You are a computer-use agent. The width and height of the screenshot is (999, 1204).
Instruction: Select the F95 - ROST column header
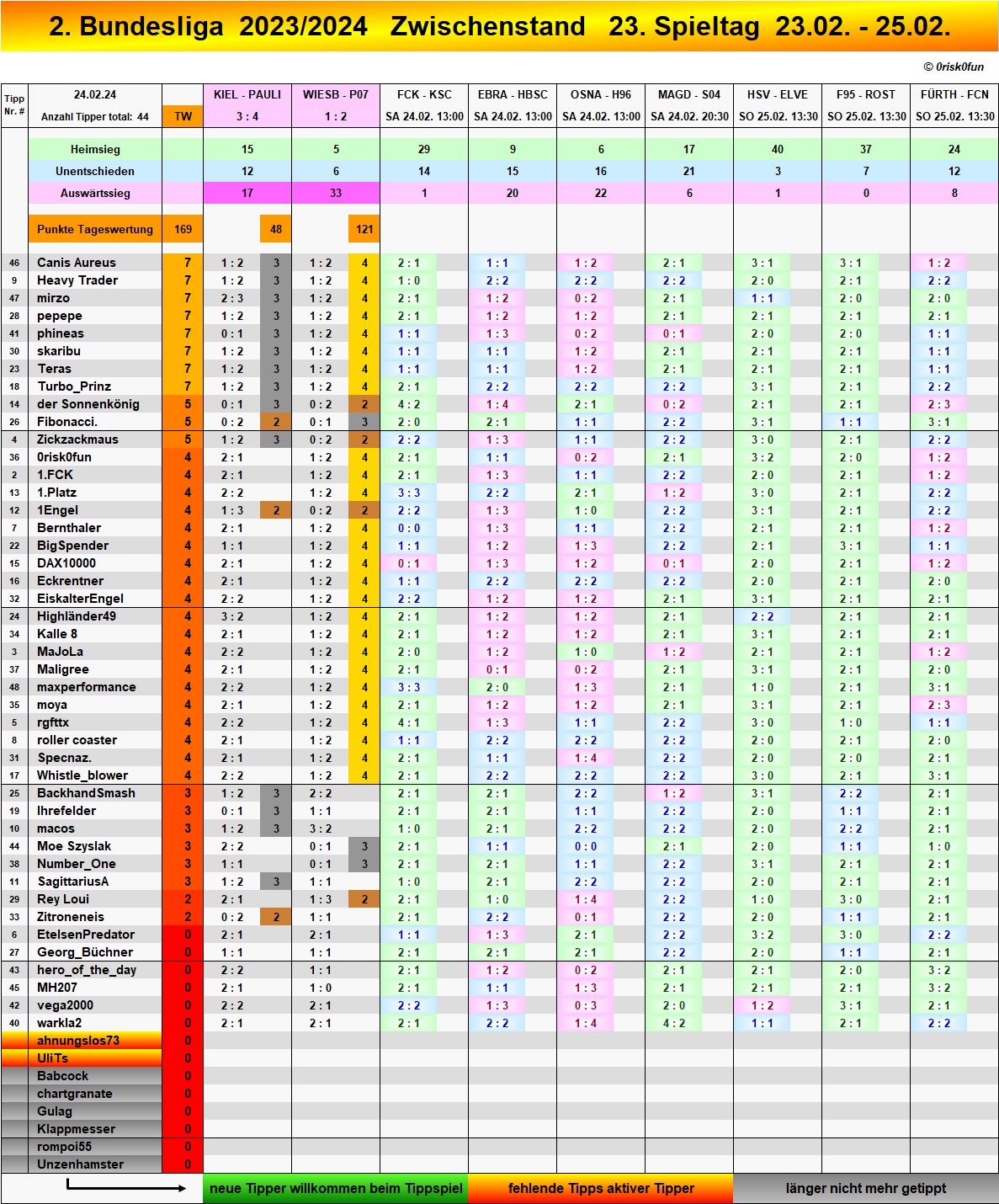pyautogui.click(x=866, y=94)
